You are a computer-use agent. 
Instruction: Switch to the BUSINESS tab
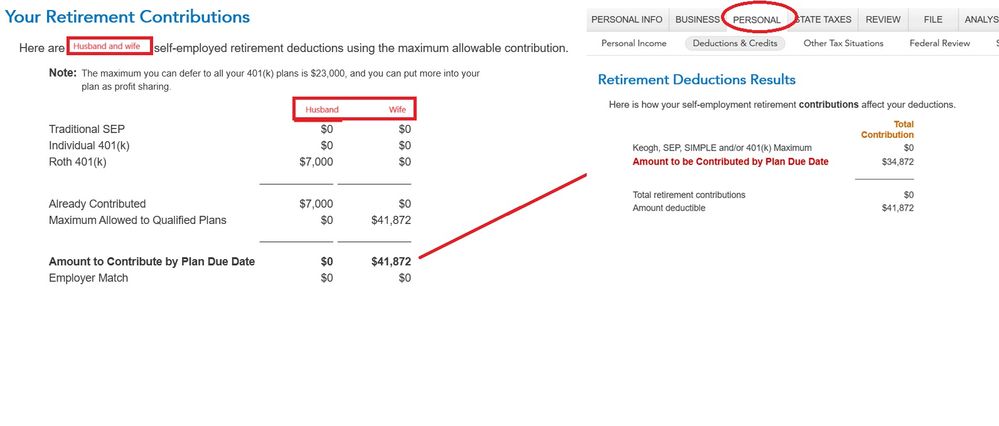tap(697, 19)
